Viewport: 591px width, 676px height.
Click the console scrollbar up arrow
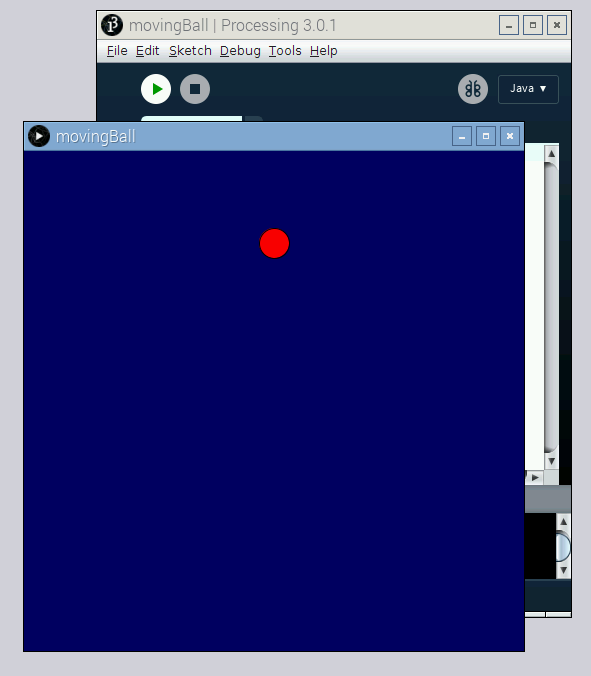pos(563,522)
